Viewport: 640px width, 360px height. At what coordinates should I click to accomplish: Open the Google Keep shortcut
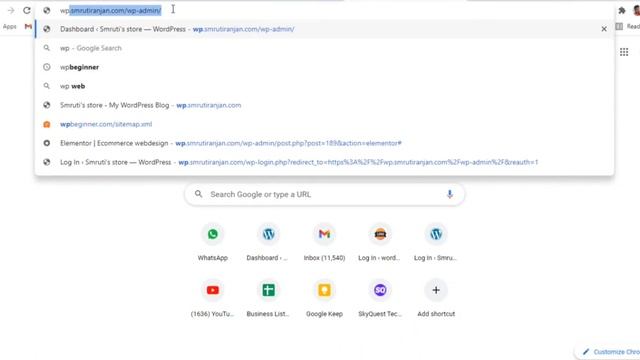pos(324,298)
